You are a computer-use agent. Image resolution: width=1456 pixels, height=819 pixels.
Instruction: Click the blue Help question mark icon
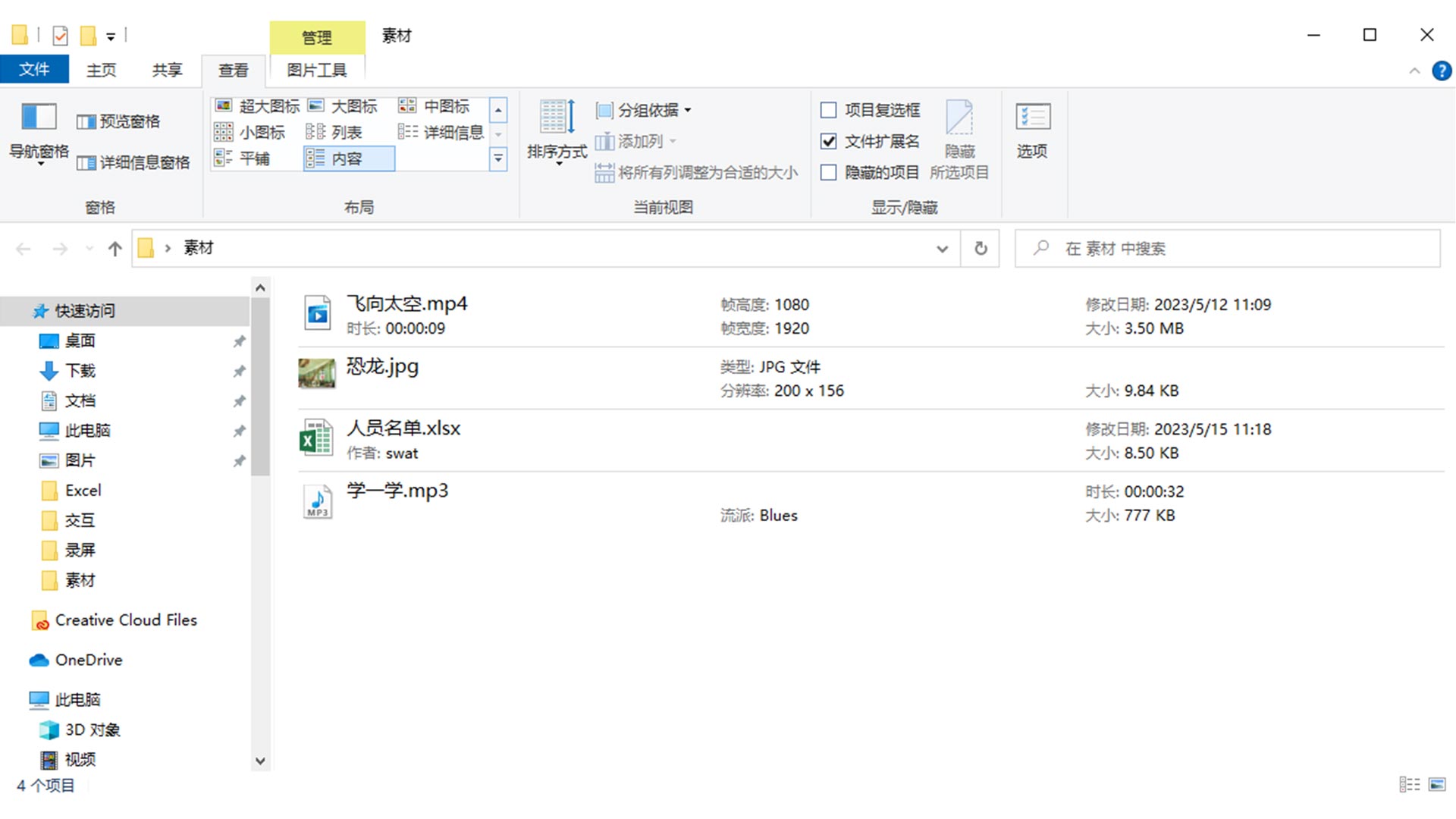tap(1441, 71)
